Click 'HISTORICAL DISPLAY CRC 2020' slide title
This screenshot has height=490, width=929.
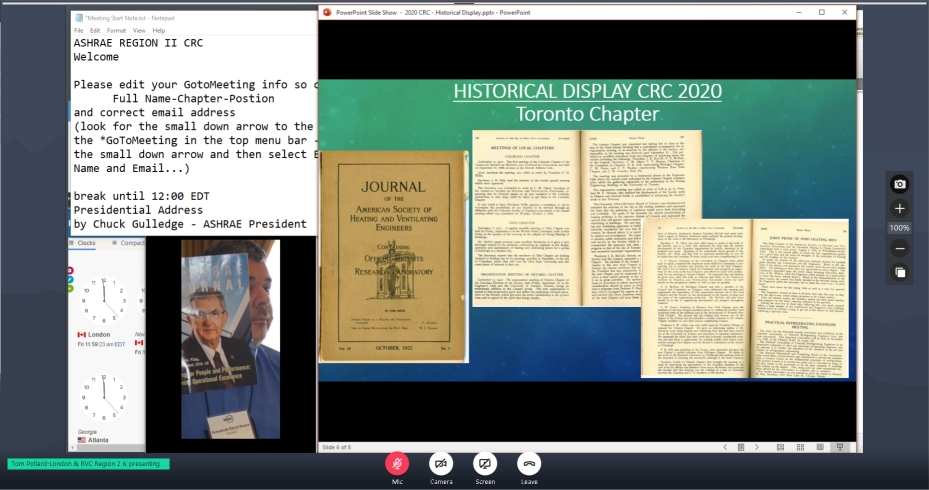coord(587,91)
